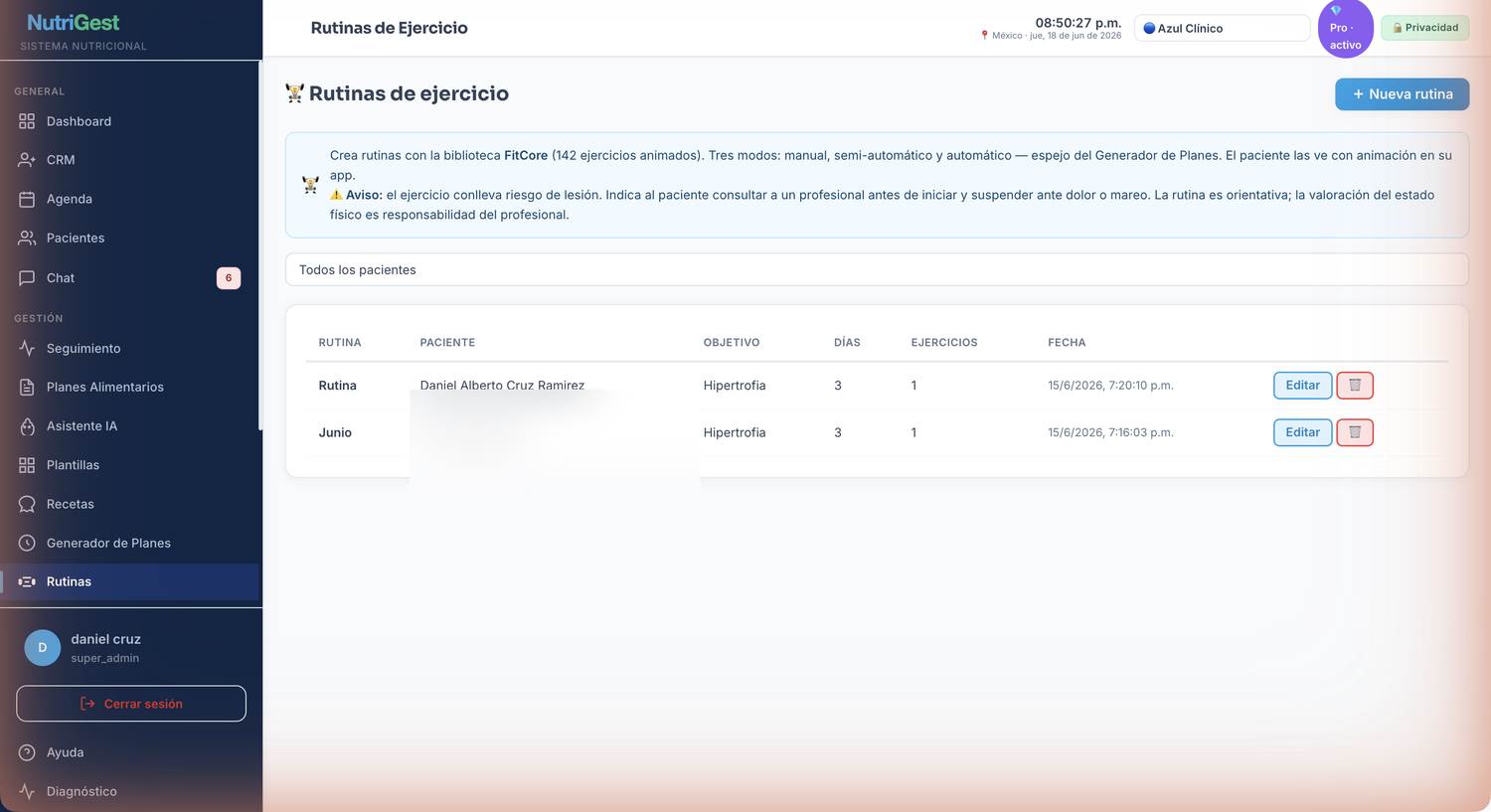
Task: Click patient Daniel Alberto Cruz Ramirez
Action: coord(502,385)
